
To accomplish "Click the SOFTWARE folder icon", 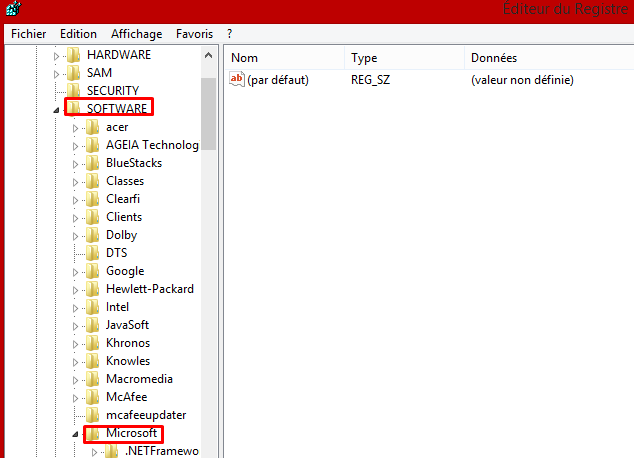I will (x=74, y=108).
